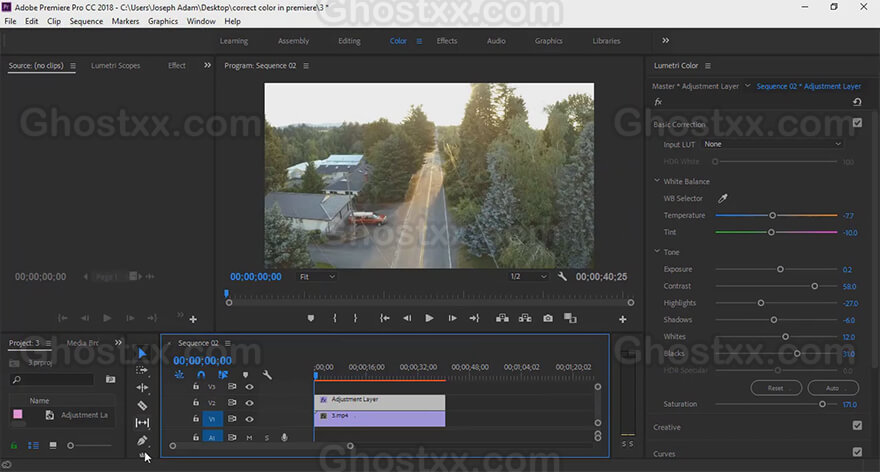880x472 pixels.
Task: Click the Tone Auto button
Action: 833,388
